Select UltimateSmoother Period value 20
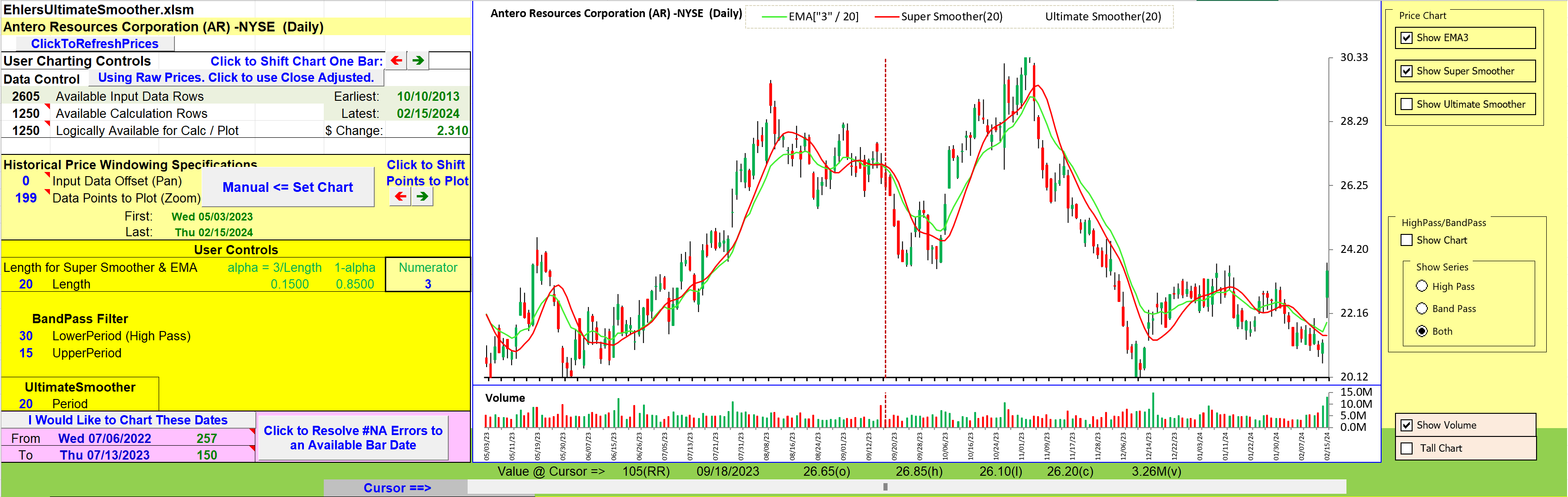 coord(25,404)
